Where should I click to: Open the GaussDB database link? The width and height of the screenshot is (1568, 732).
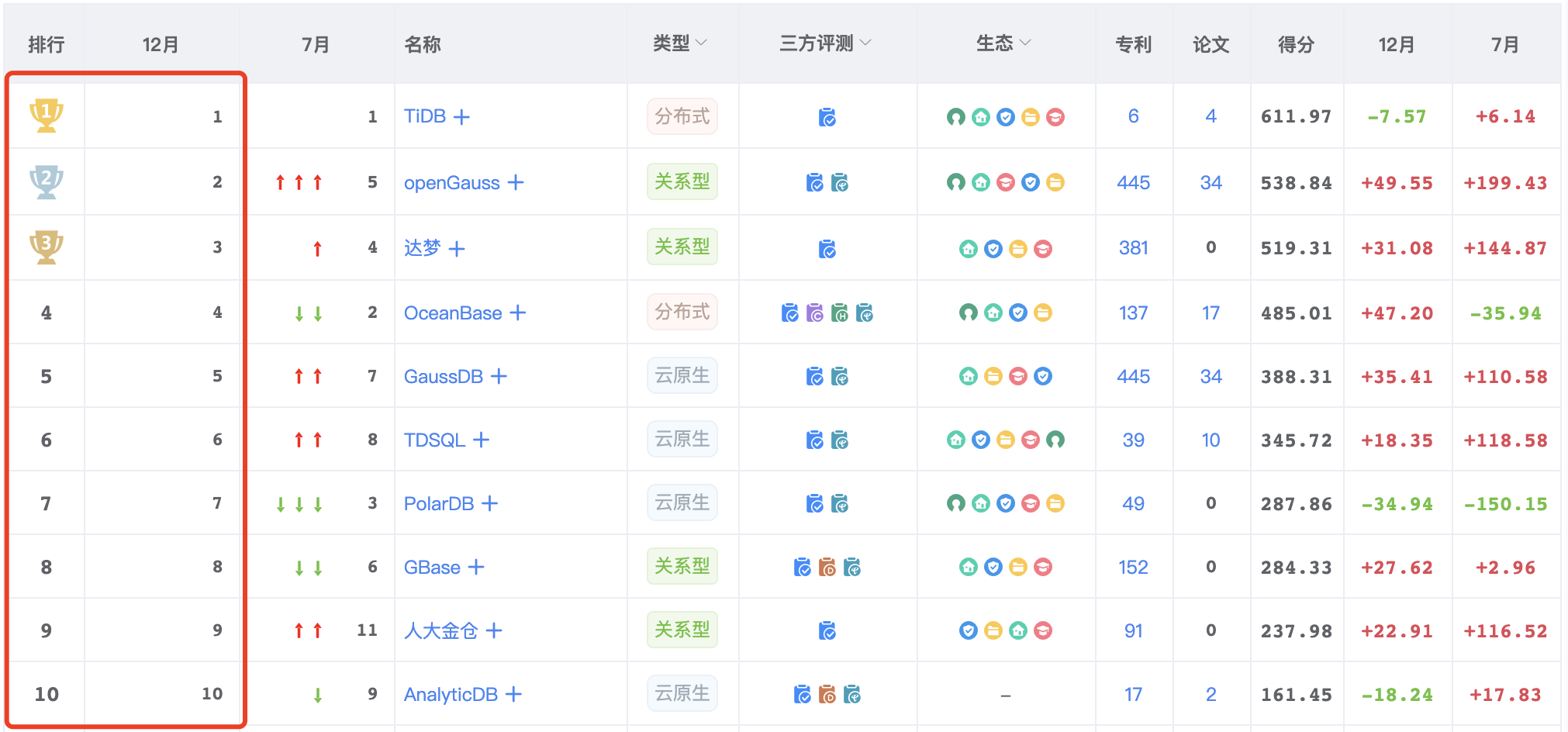[443, 376]
